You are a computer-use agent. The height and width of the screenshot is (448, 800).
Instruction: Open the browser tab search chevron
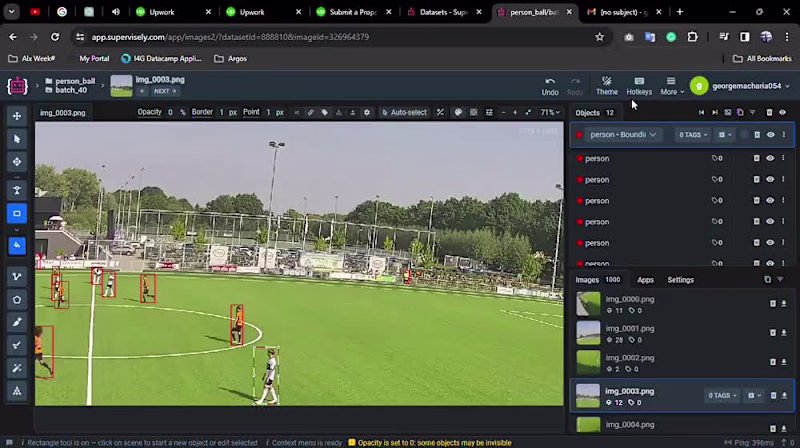(x=11, y=12)
